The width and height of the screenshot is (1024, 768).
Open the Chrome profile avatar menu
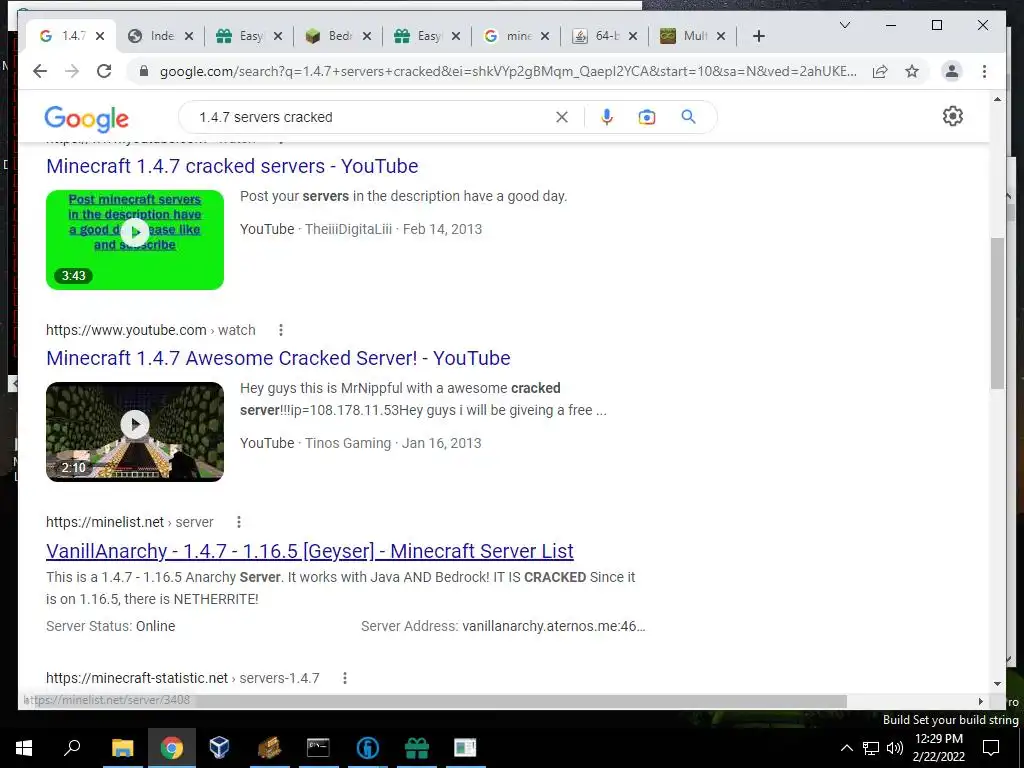(952, 71)
